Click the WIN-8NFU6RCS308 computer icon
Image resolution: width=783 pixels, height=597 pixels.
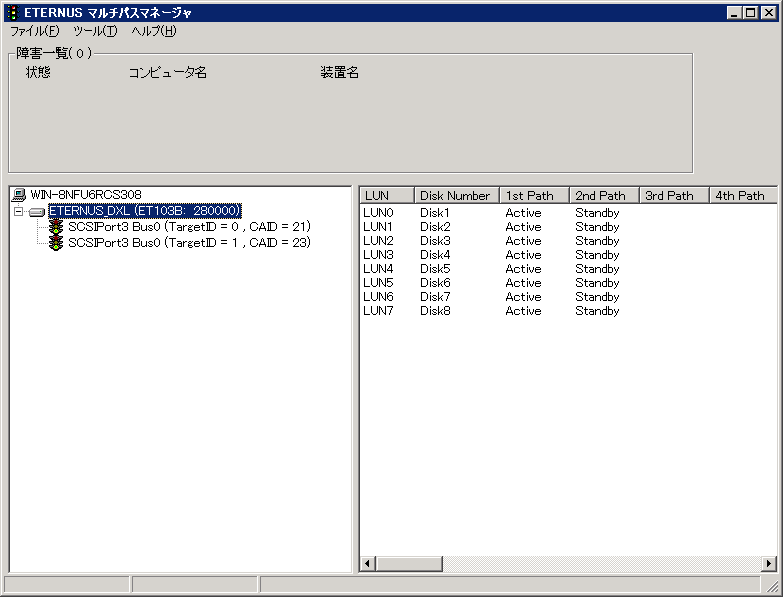20,194
